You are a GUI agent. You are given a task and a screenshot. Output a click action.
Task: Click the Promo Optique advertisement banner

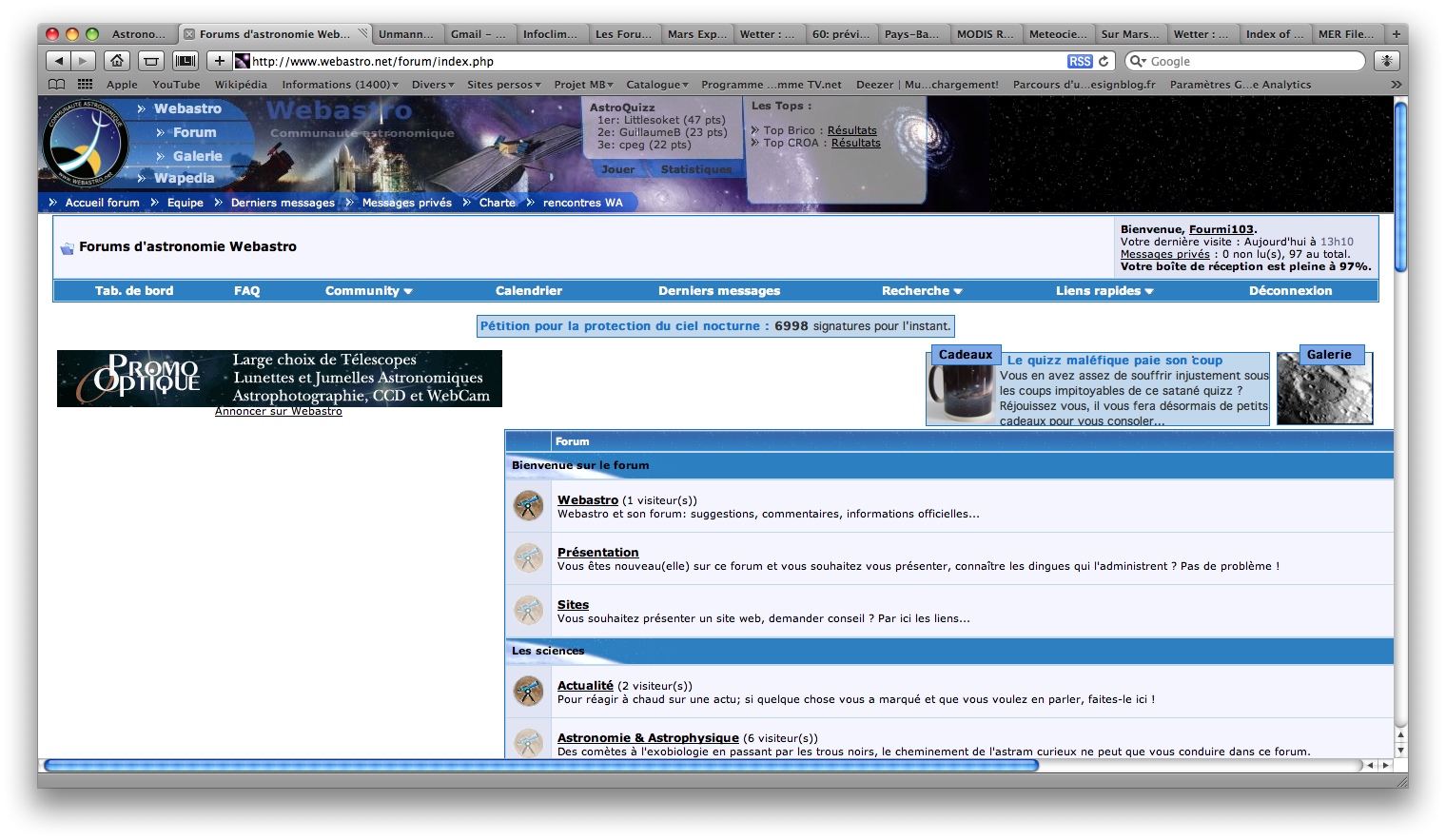point(280,379)
